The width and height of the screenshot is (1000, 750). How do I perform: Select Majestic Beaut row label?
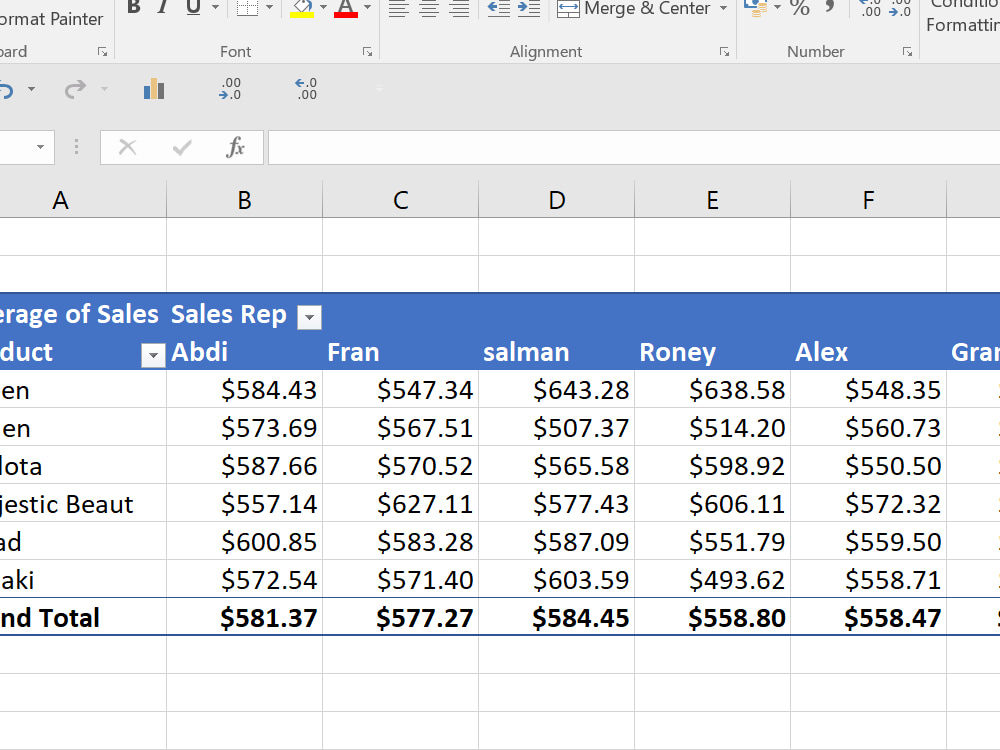click(83, 504)
